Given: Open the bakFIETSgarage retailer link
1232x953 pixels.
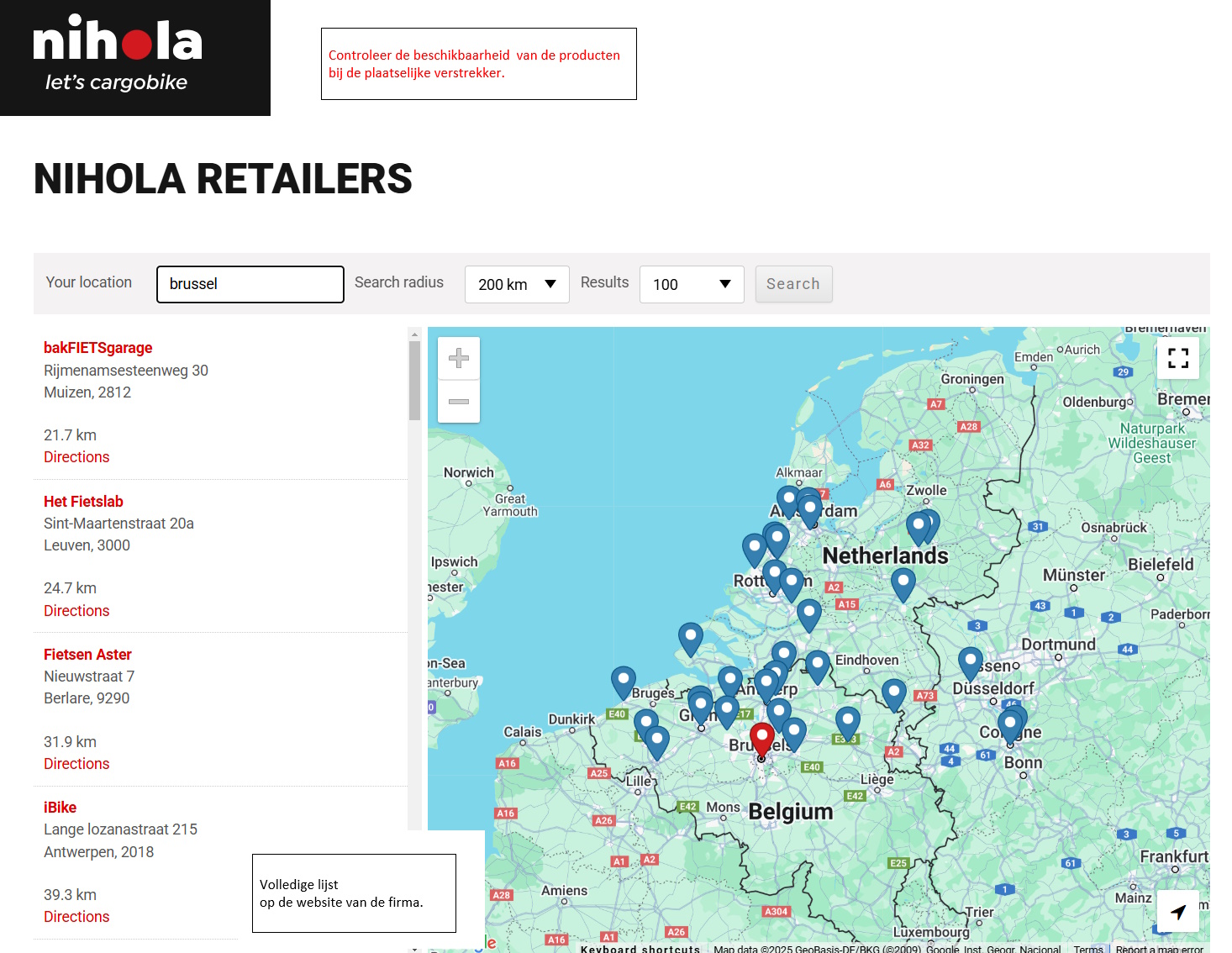Looking at the screenshot, I should [x=98, y=348].
